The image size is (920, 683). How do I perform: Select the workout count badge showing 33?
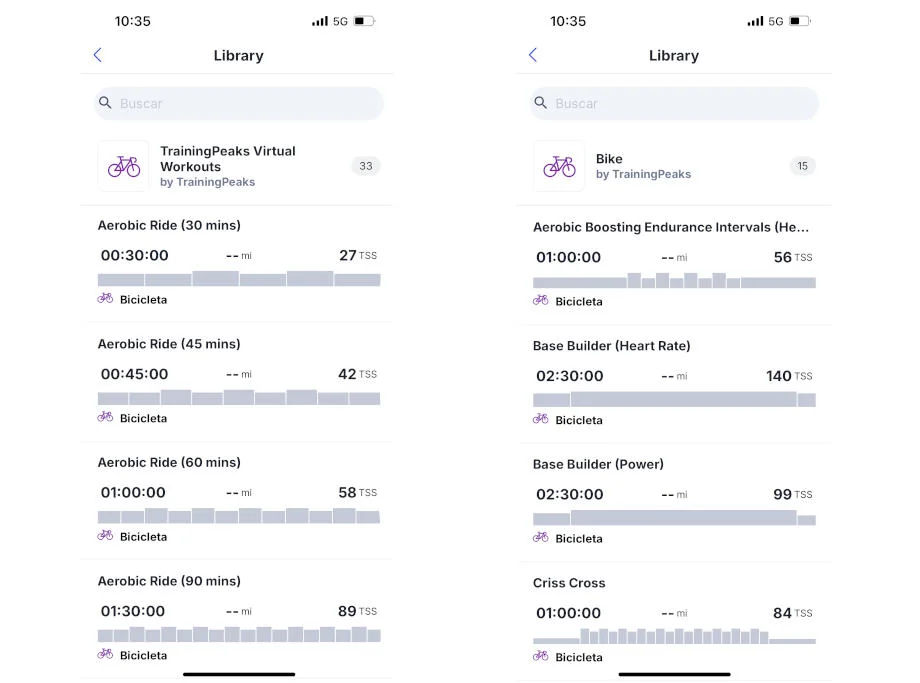[366, 166]
